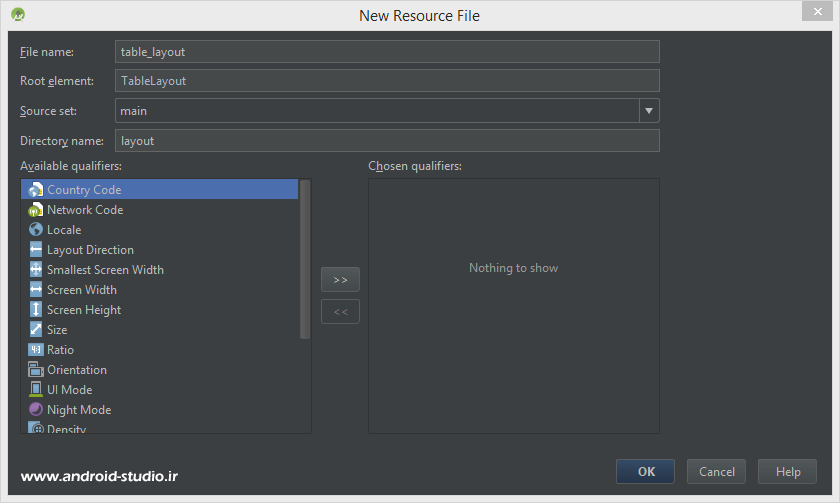Image resolution: width=840 pixels, height=503 pixels.
Task: Click the File name input field
Action: (387, 52)
